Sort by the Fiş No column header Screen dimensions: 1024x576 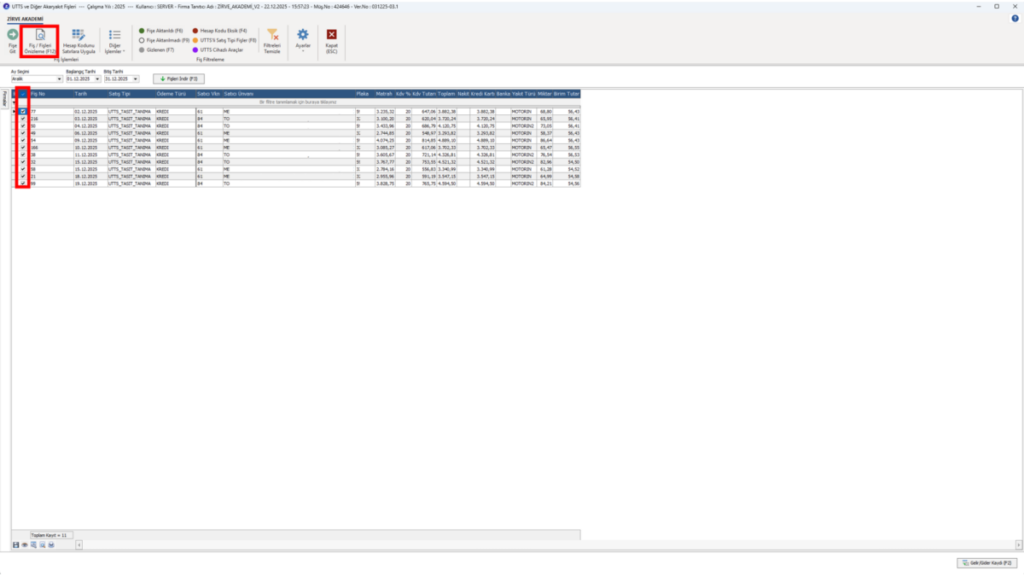[x=51, y=94]
